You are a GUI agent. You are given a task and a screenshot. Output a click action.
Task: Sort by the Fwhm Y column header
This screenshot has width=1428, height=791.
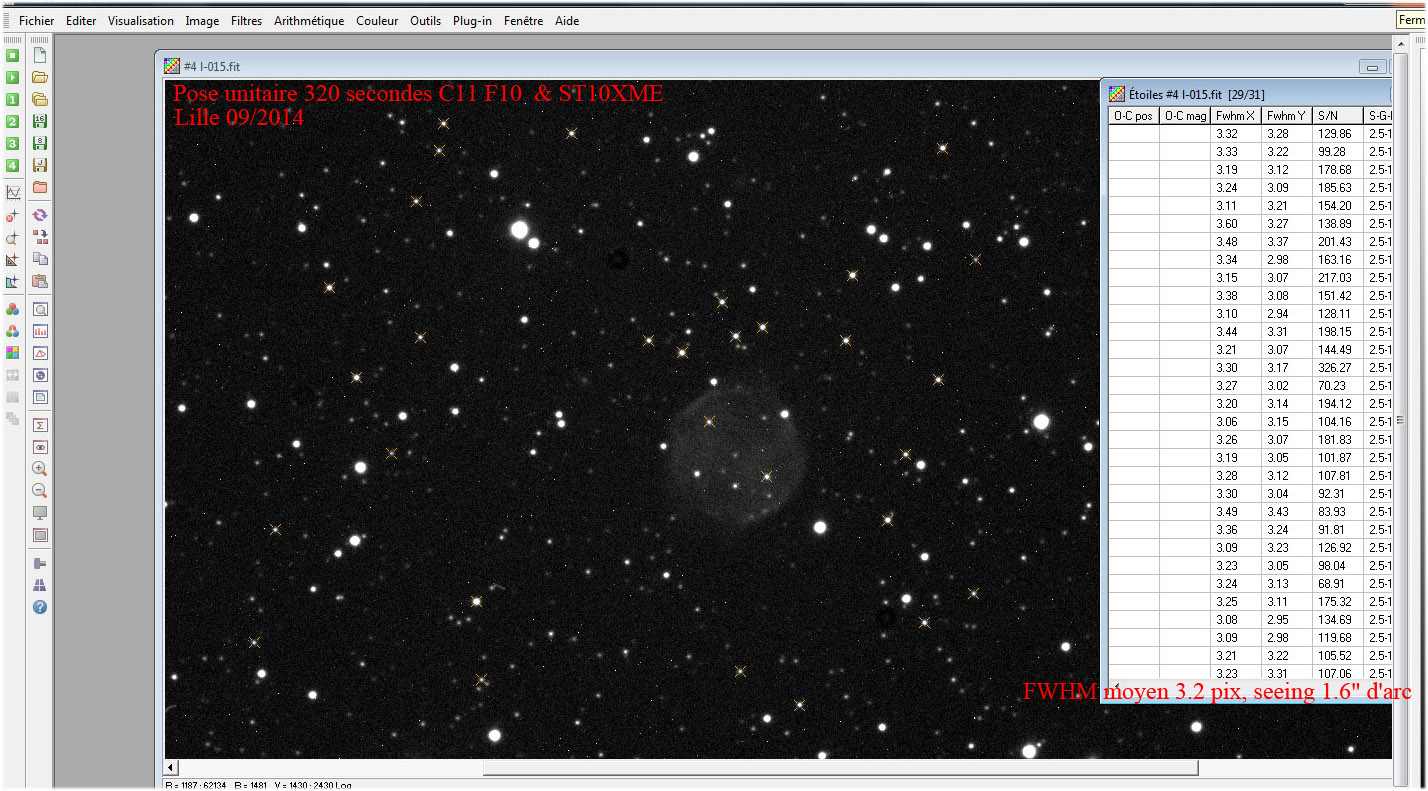click(1287, 116)
